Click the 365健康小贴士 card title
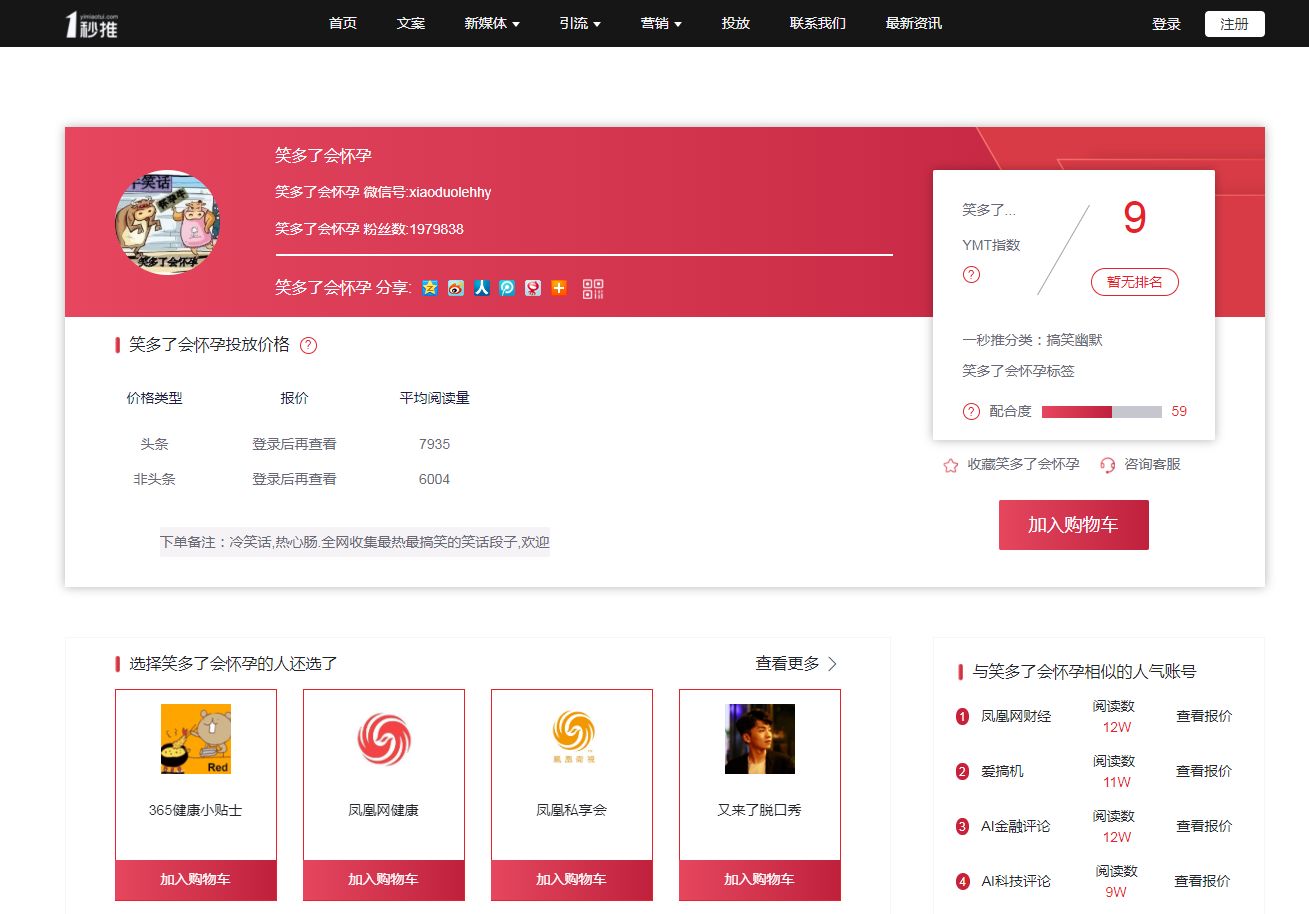The image size is (1309, 914). 195,810
